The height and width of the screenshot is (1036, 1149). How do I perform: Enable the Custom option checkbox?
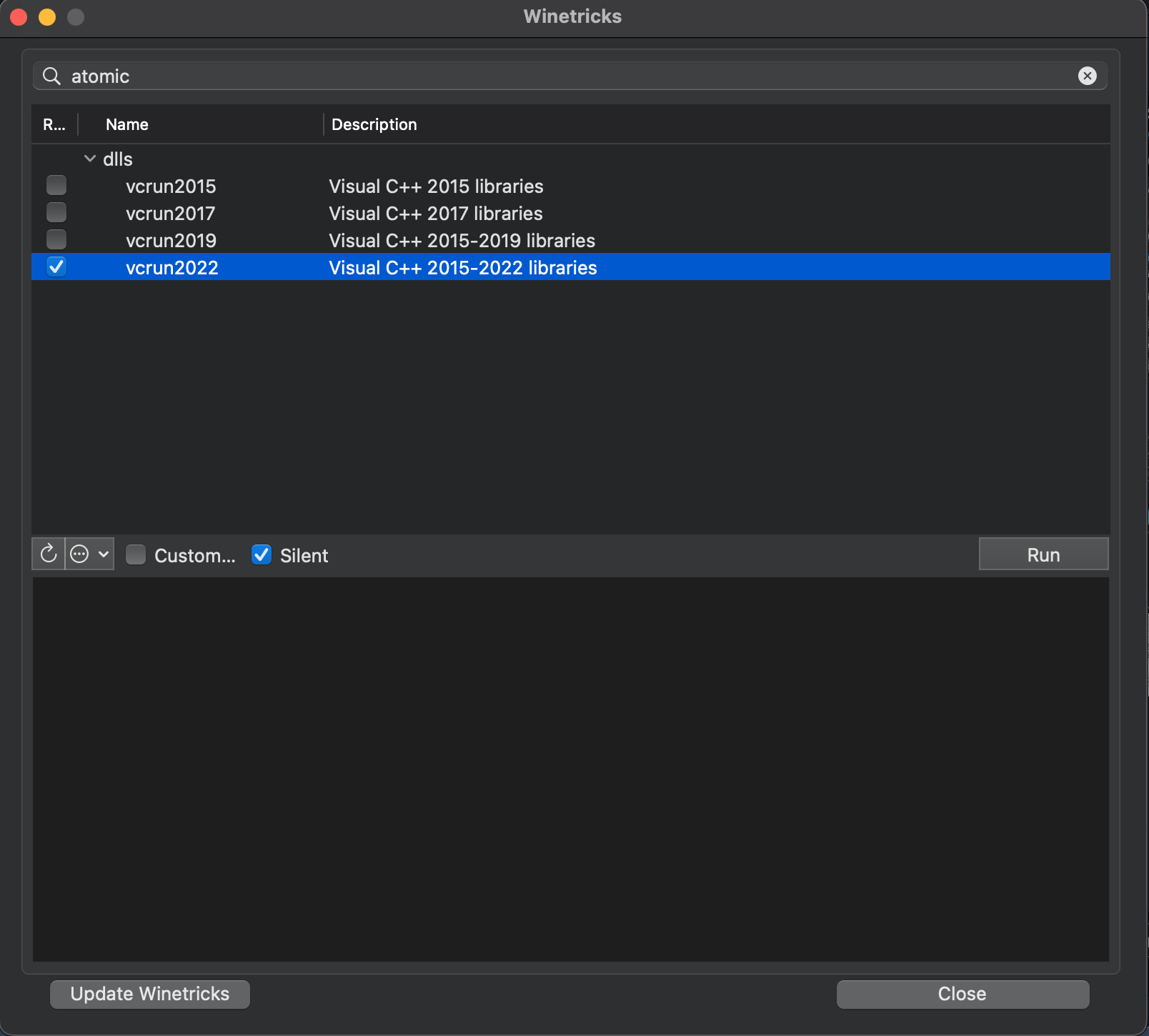tap(136, 554)
